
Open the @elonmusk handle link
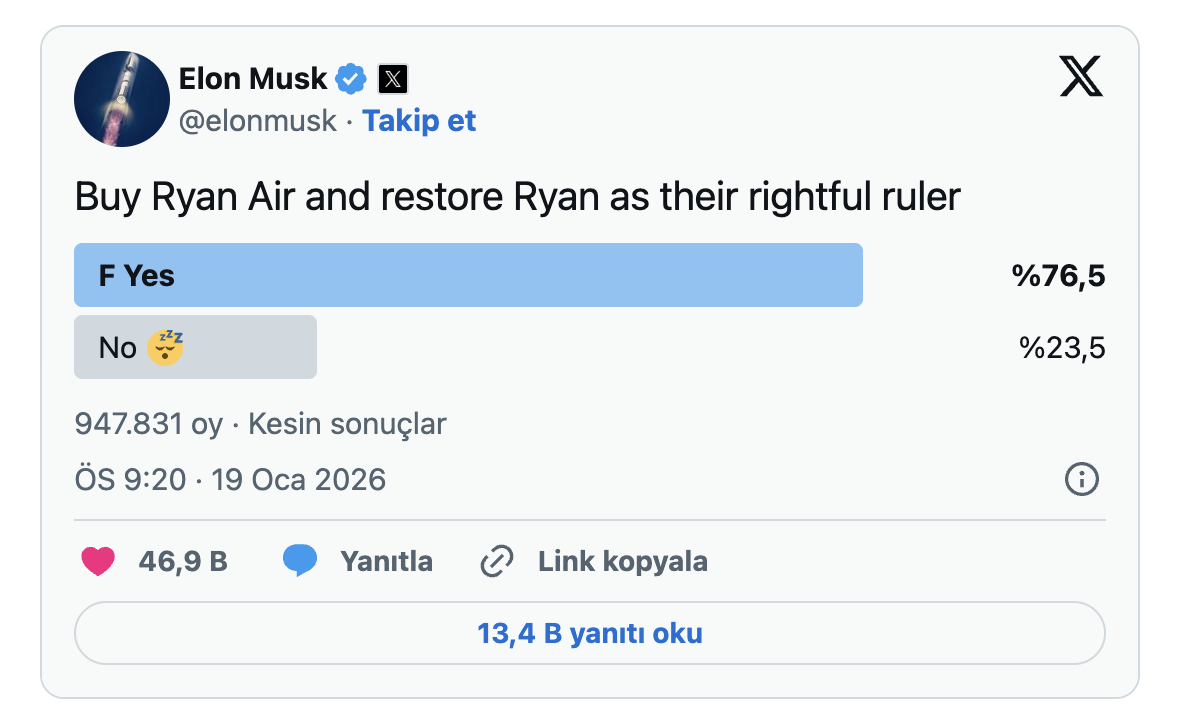(x=258, y=121)
